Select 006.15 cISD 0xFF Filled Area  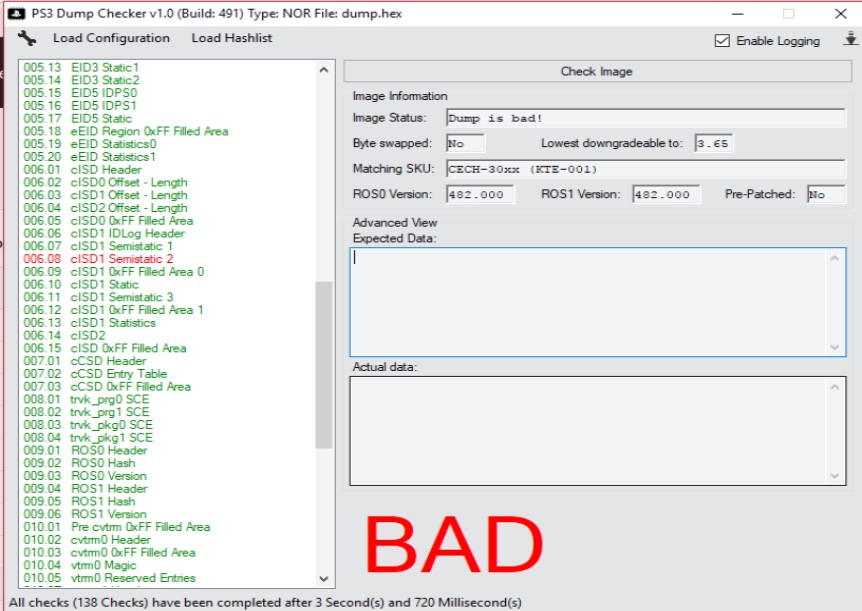click(105, 348)
